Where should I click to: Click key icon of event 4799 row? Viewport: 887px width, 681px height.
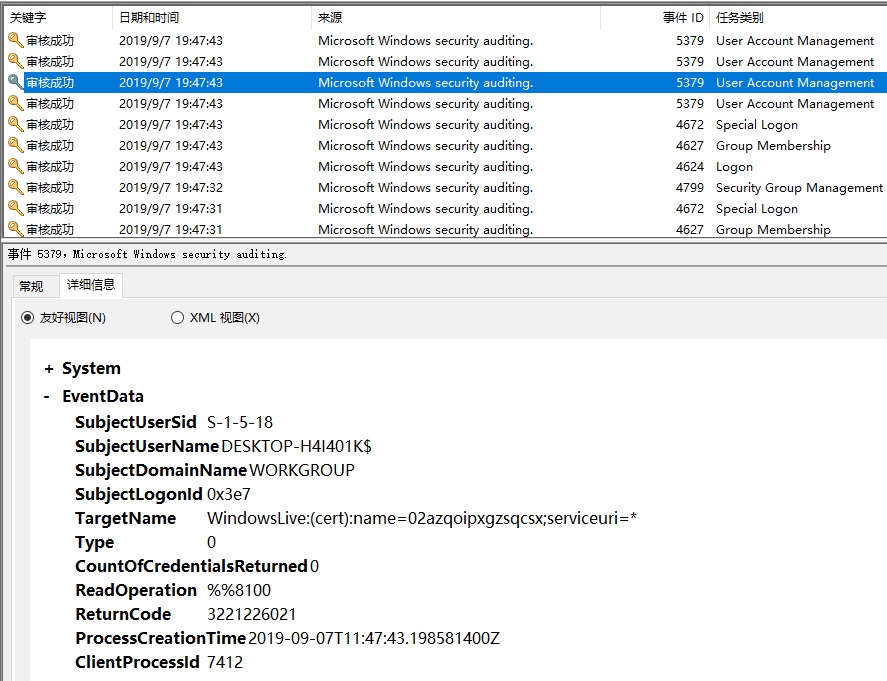[x=15, y=187]
